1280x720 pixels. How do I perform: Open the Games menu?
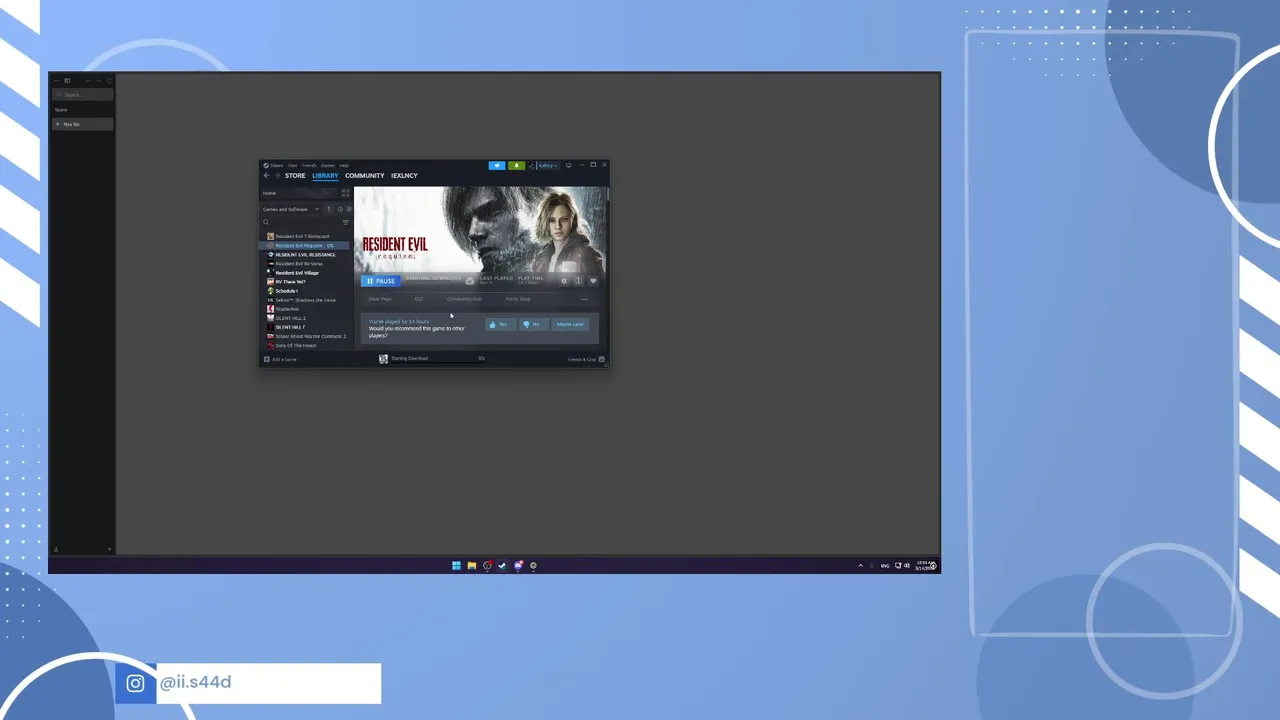click(327, 165)
